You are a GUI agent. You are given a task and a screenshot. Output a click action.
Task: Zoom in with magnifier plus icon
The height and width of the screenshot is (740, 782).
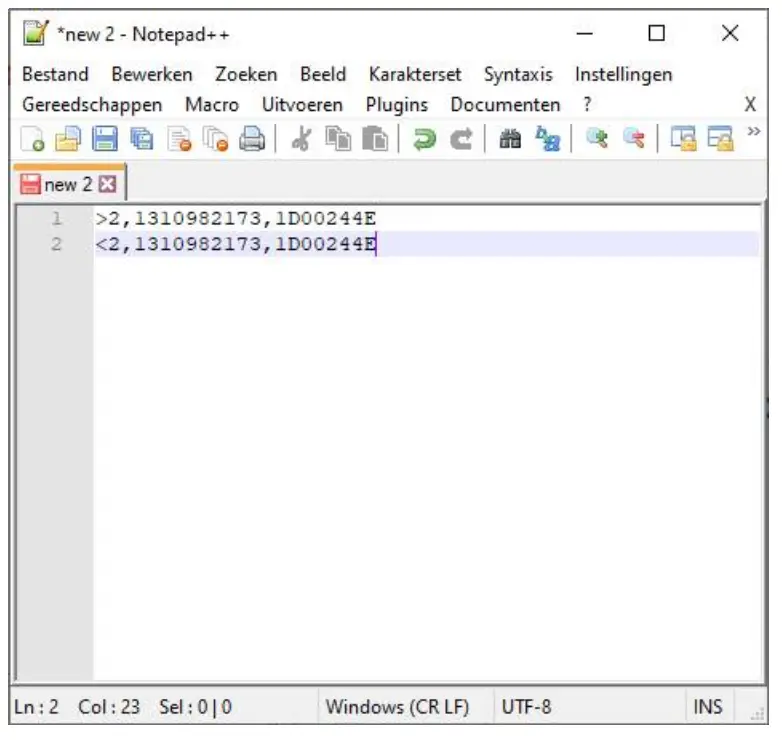pyautogui.click(x=596, y=139)
